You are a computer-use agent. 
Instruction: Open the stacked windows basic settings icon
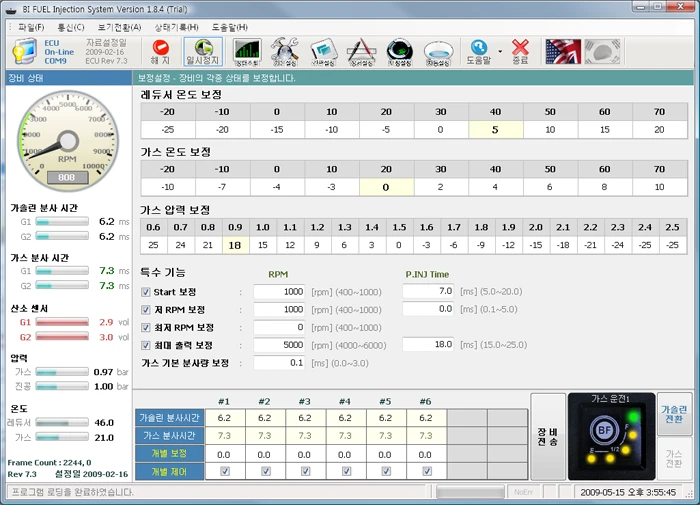tap(324, 52)
